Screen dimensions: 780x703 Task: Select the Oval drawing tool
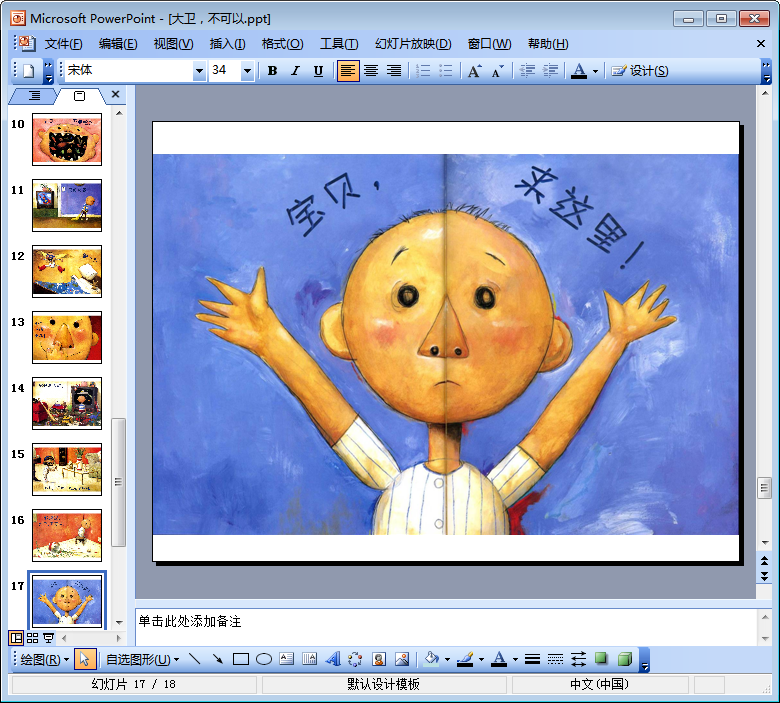pos(264,660)
